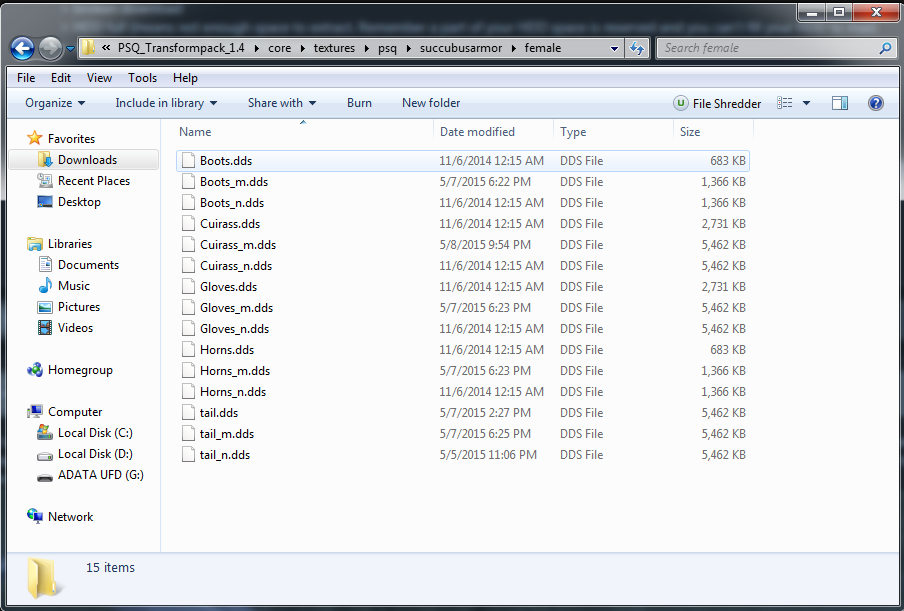Open ADATA UFD (G:) drive
The height and width of the screenshot is (611, 904).
pos(90,475)
